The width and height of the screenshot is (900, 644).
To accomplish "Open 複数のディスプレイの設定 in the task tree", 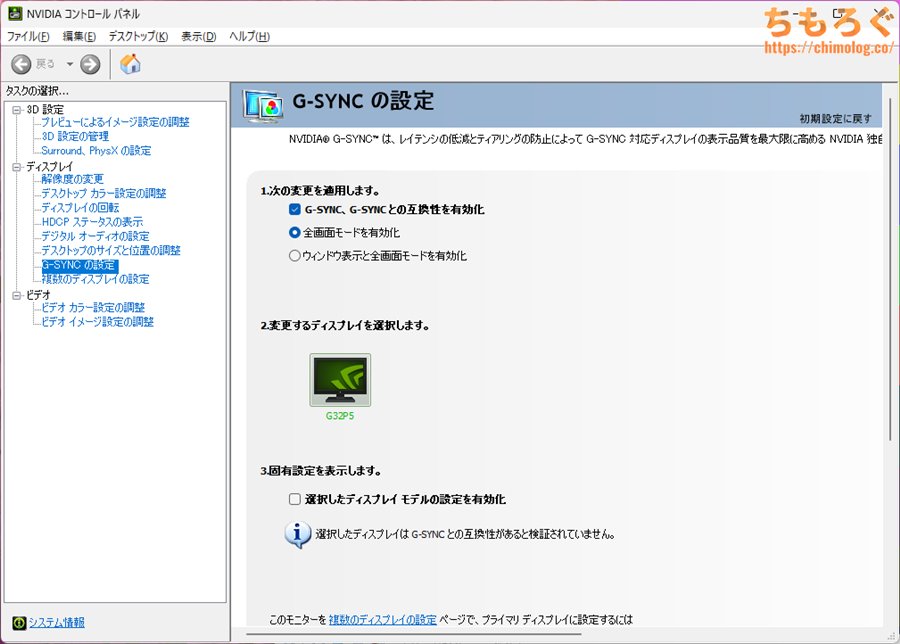I will pos(95,279).
